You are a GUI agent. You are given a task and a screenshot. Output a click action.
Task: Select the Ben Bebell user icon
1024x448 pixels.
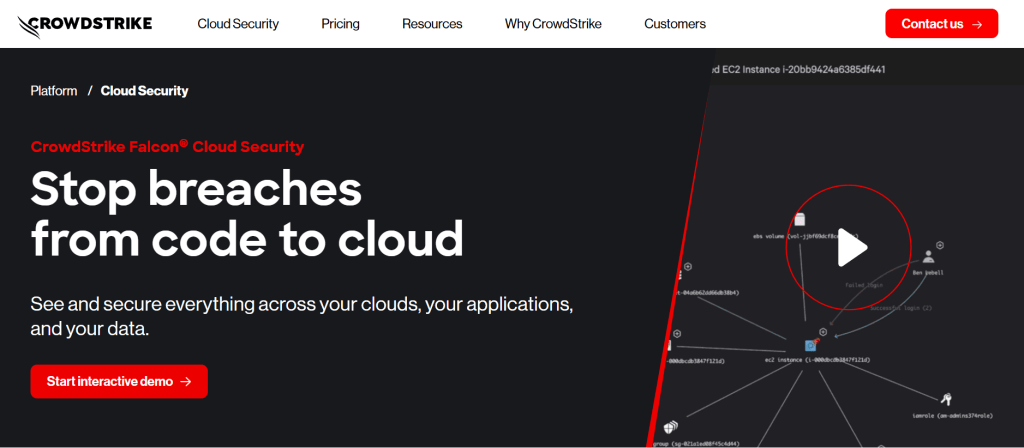(928, 256)
